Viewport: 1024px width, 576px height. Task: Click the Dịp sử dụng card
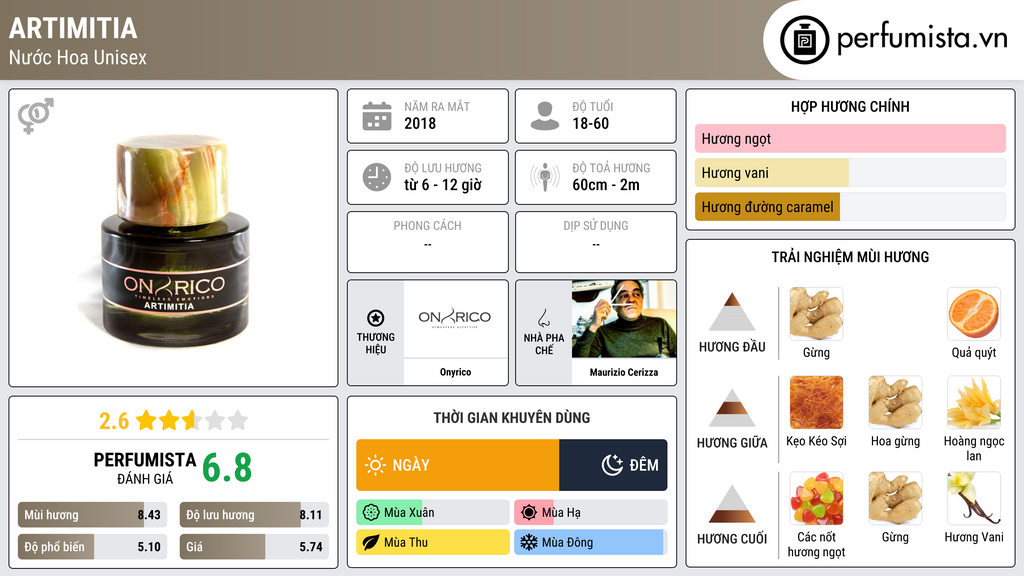[596, 242]
